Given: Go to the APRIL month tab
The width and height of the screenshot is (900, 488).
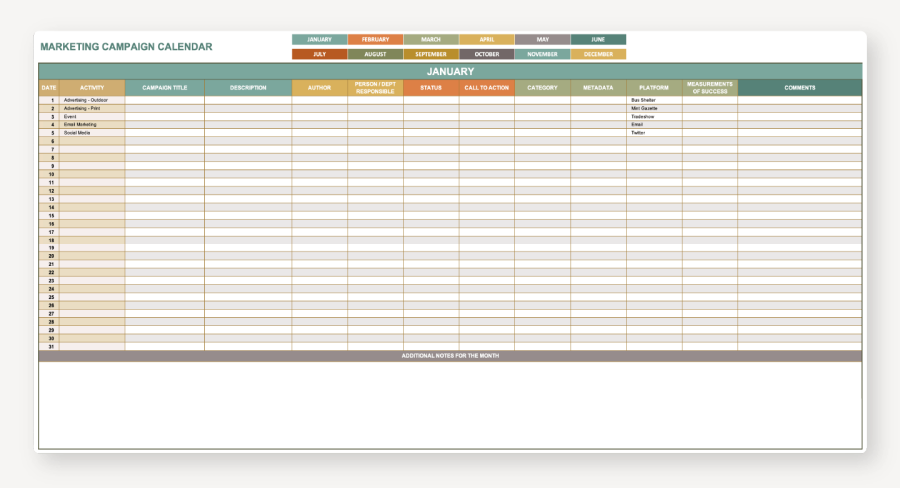Looking at the screenshot, I should pos(487,40).
